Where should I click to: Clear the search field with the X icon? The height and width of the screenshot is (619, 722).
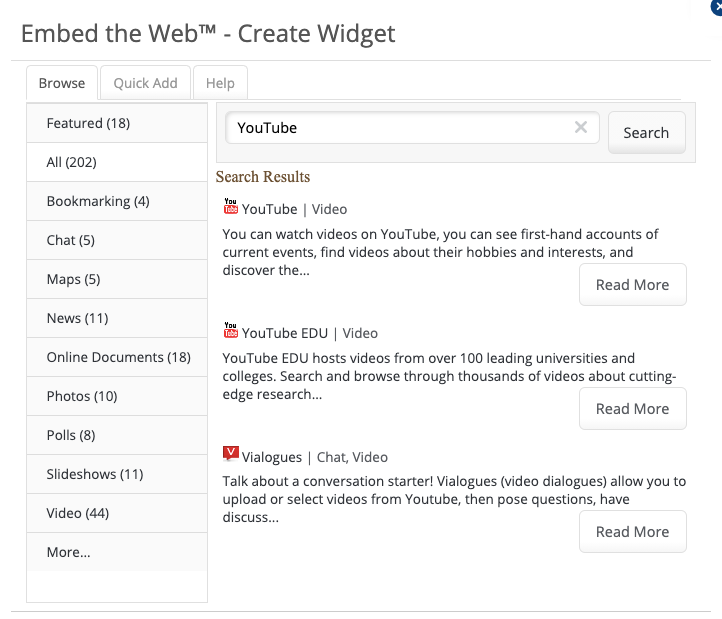point(581,127)
